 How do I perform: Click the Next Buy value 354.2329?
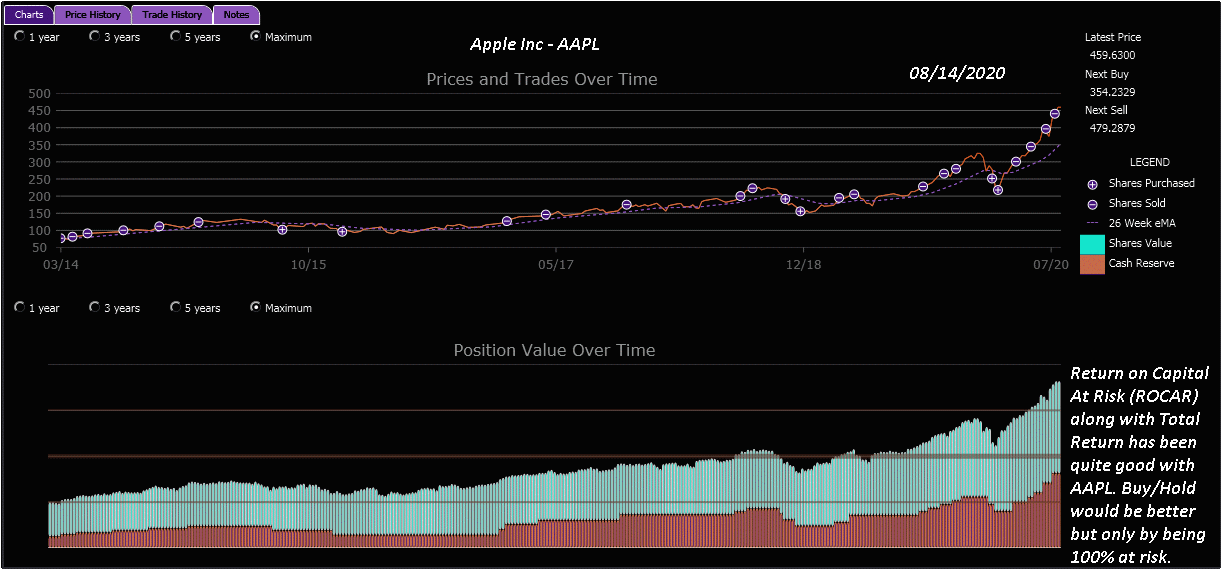[x=1112, y=92]
